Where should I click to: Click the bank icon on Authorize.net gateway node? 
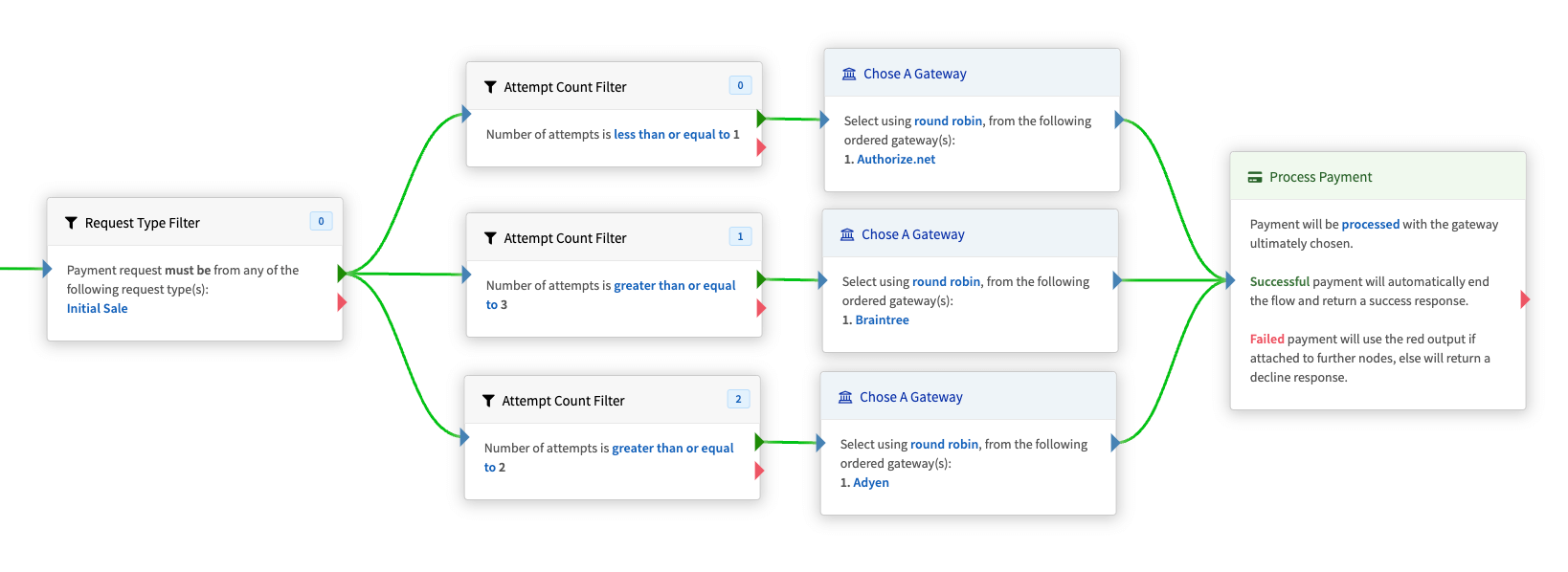coord(849,74)
